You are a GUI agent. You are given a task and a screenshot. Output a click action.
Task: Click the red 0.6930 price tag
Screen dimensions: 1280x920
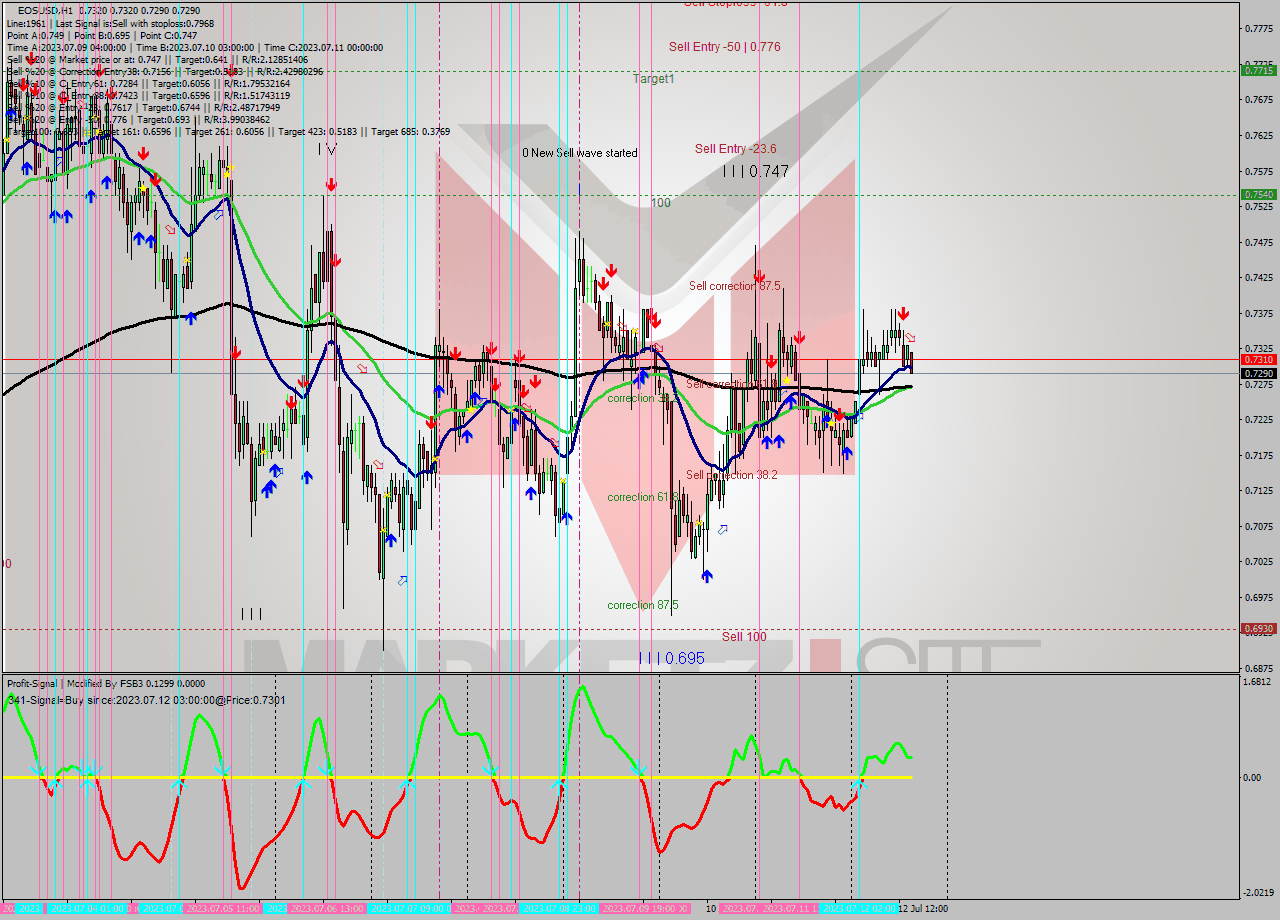[x=1258, y=629]
